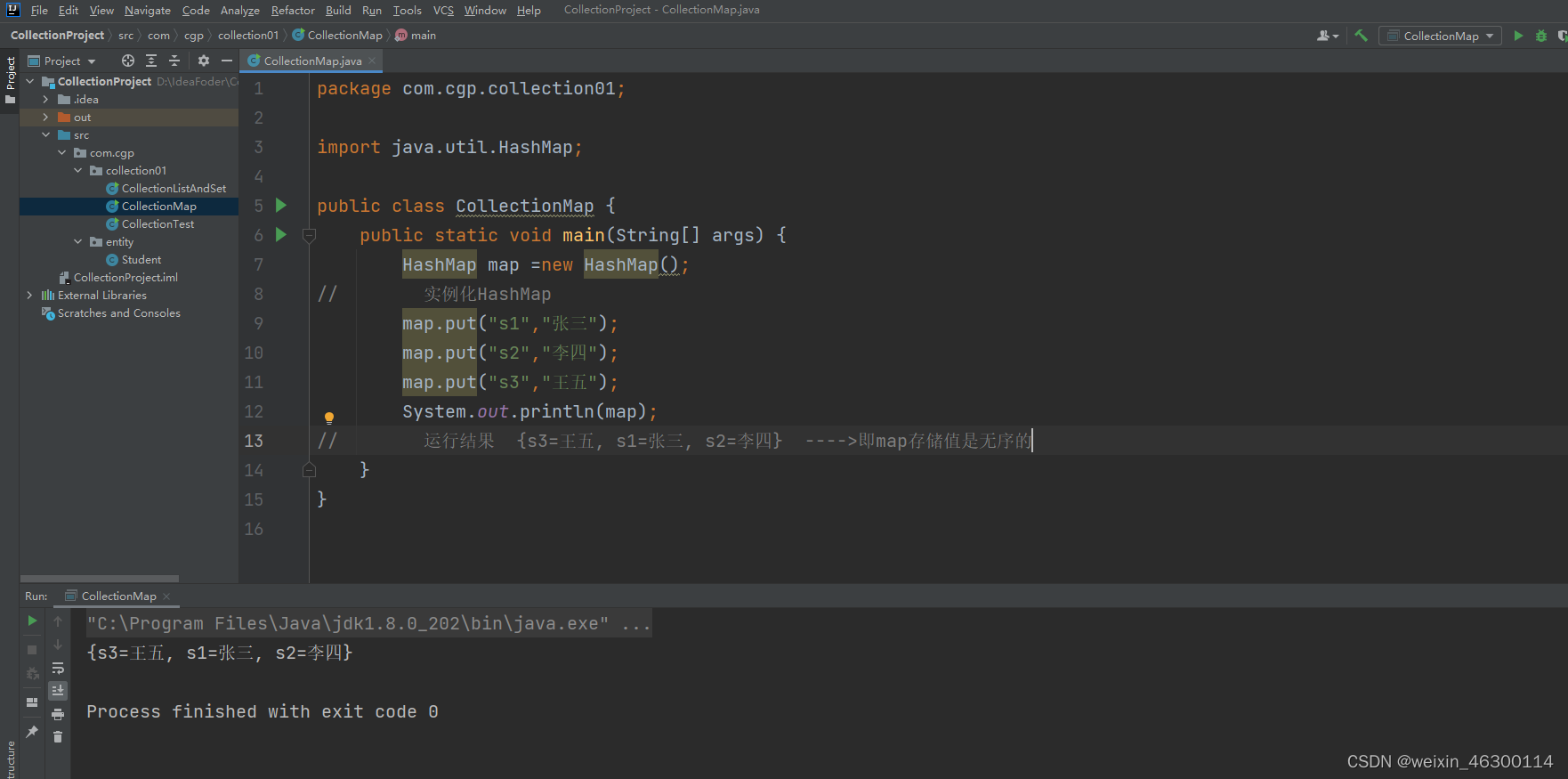
Task: Click the Select Opened File target icon
Action: click(x=128, y=61)
